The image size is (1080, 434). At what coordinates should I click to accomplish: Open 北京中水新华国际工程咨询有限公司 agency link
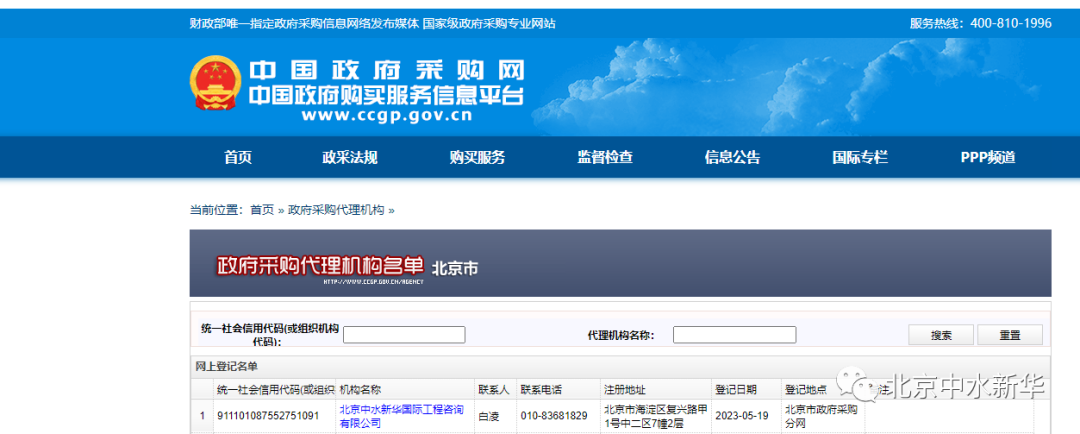[x=400, y=416]
